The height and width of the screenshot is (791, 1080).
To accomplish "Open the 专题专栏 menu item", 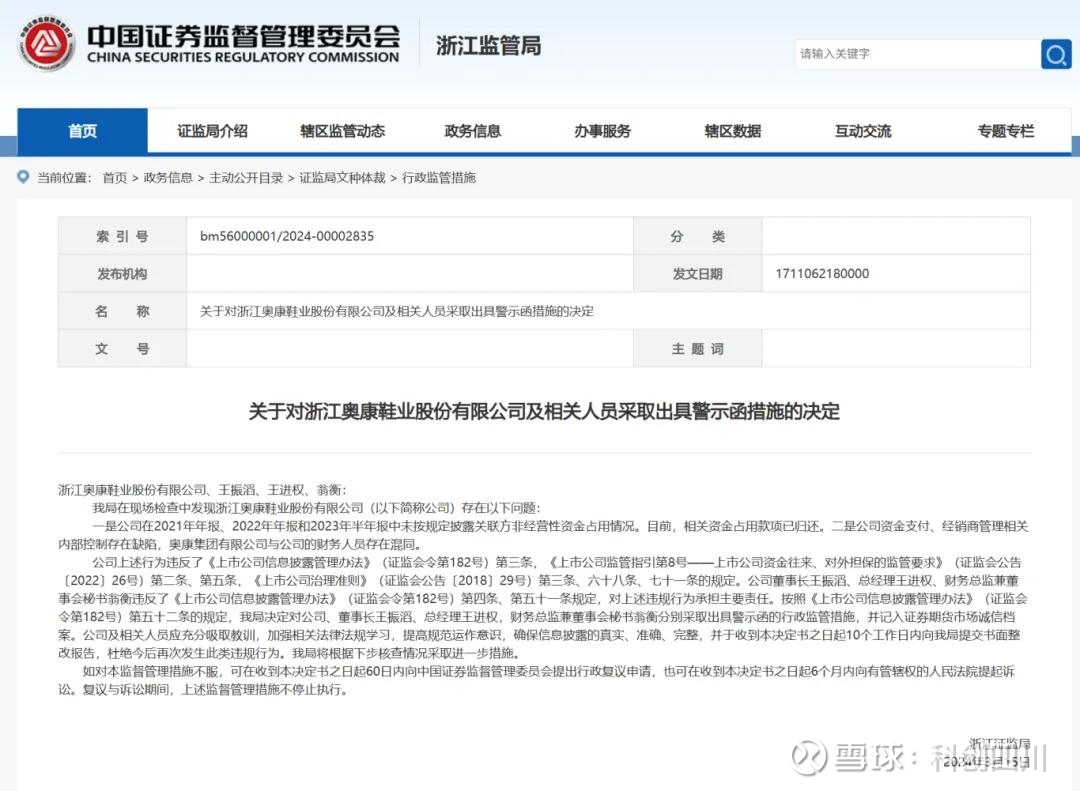I will pos(1006,131).
